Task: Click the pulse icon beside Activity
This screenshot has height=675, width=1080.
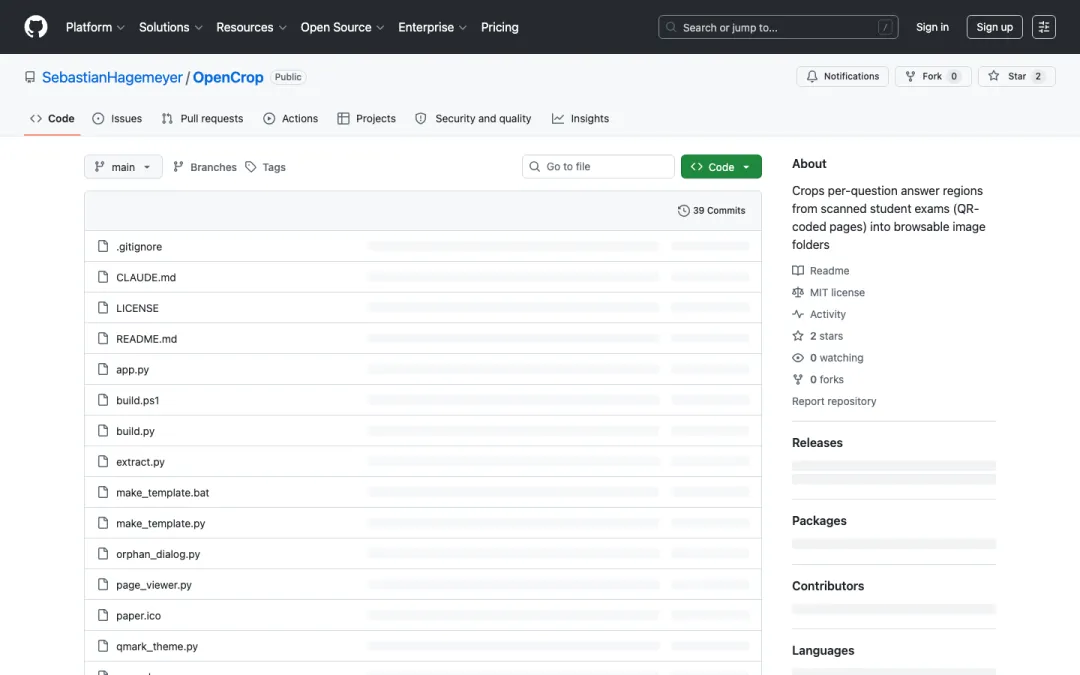Action: coord(798,314)
